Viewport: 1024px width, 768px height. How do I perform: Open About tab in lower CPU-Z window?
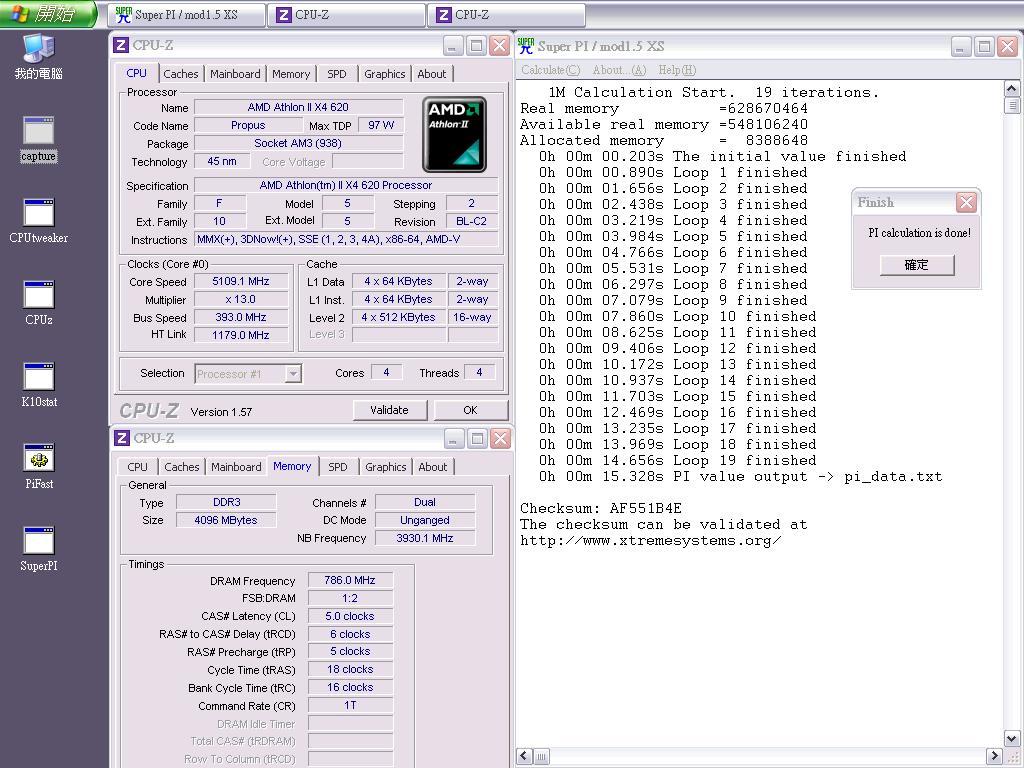433,467
